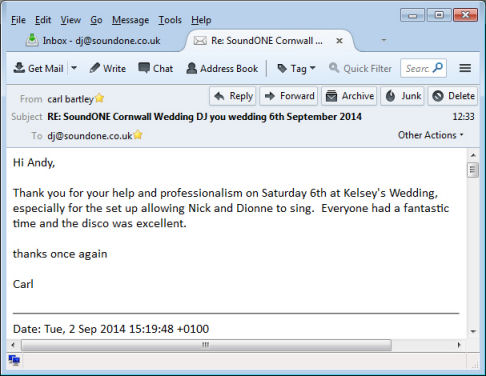Click in the Search input field
Screen dimensions: 486x376
click(418, 68)
